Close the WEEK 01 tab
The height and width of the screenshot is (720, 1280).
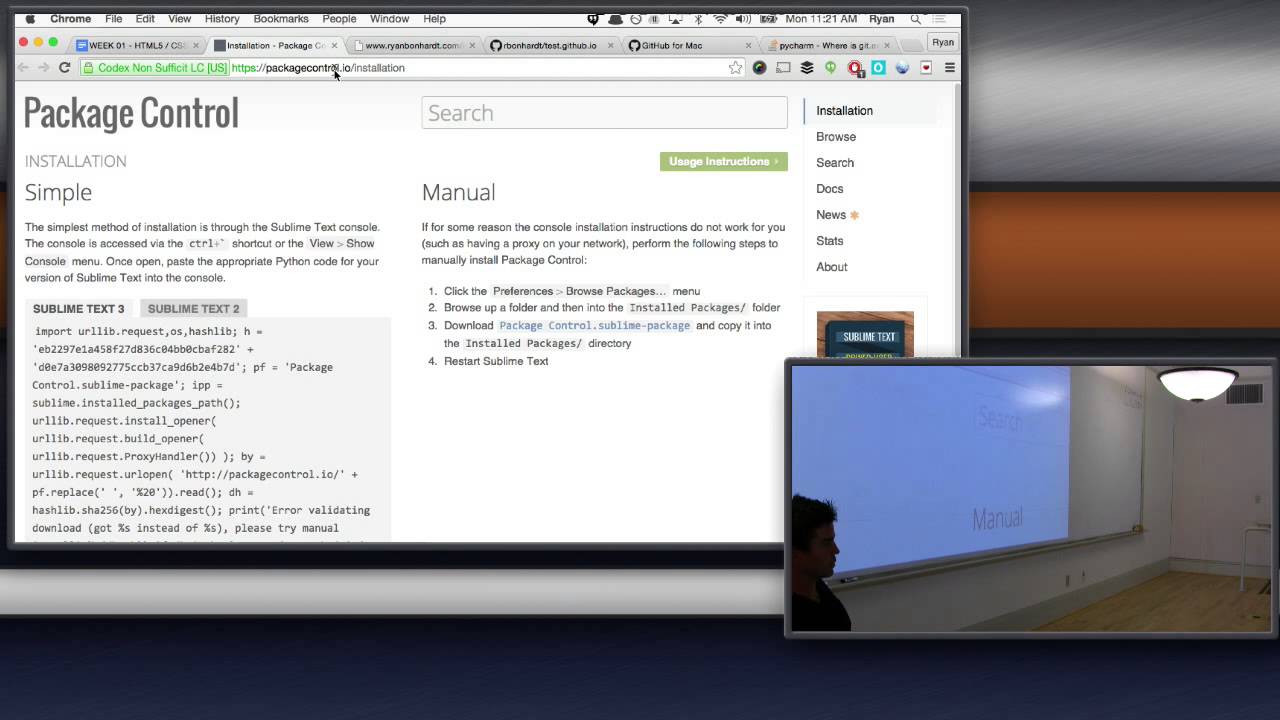[196, 46]
